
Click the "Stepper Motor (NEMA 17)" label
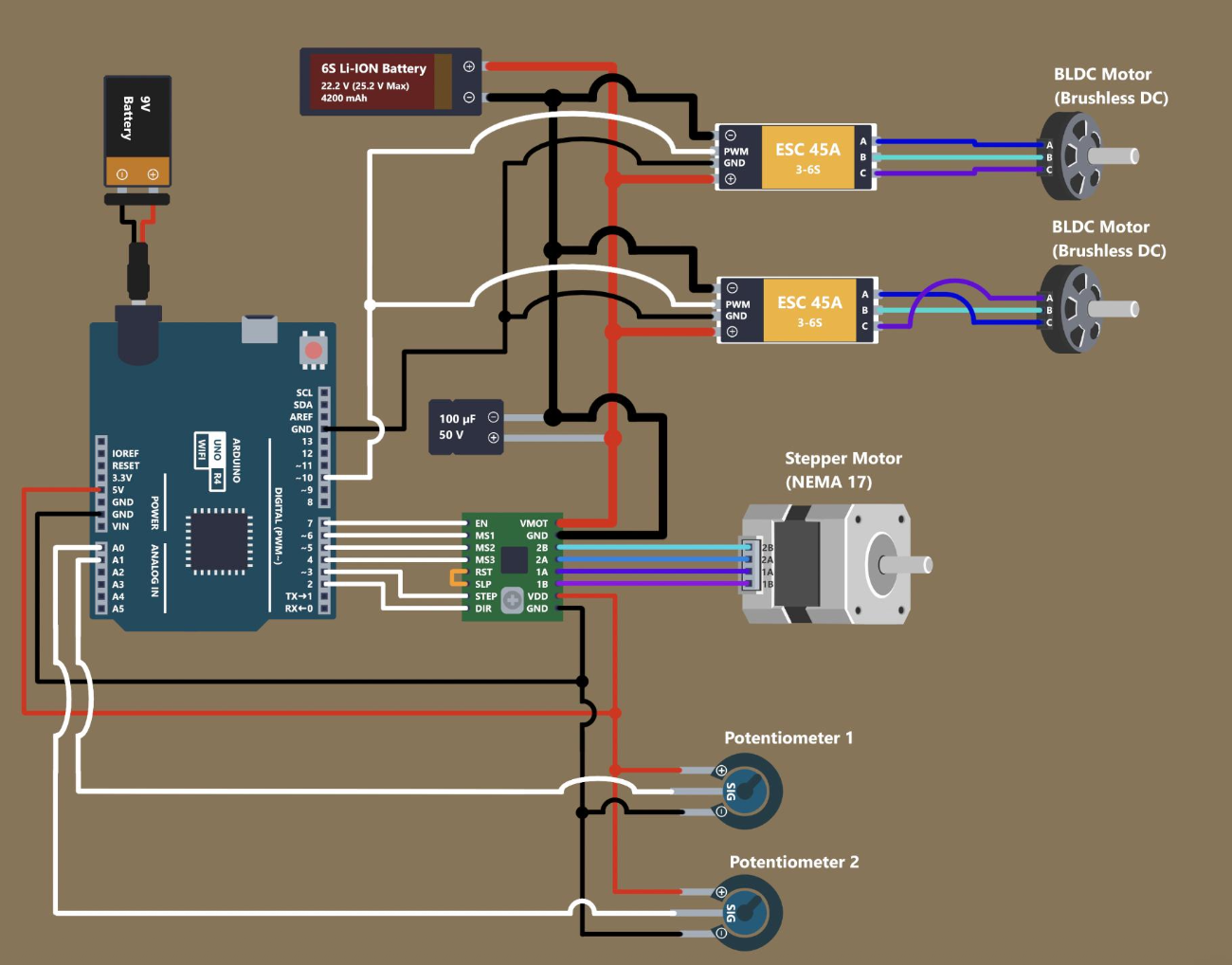(x=842, y=470)
